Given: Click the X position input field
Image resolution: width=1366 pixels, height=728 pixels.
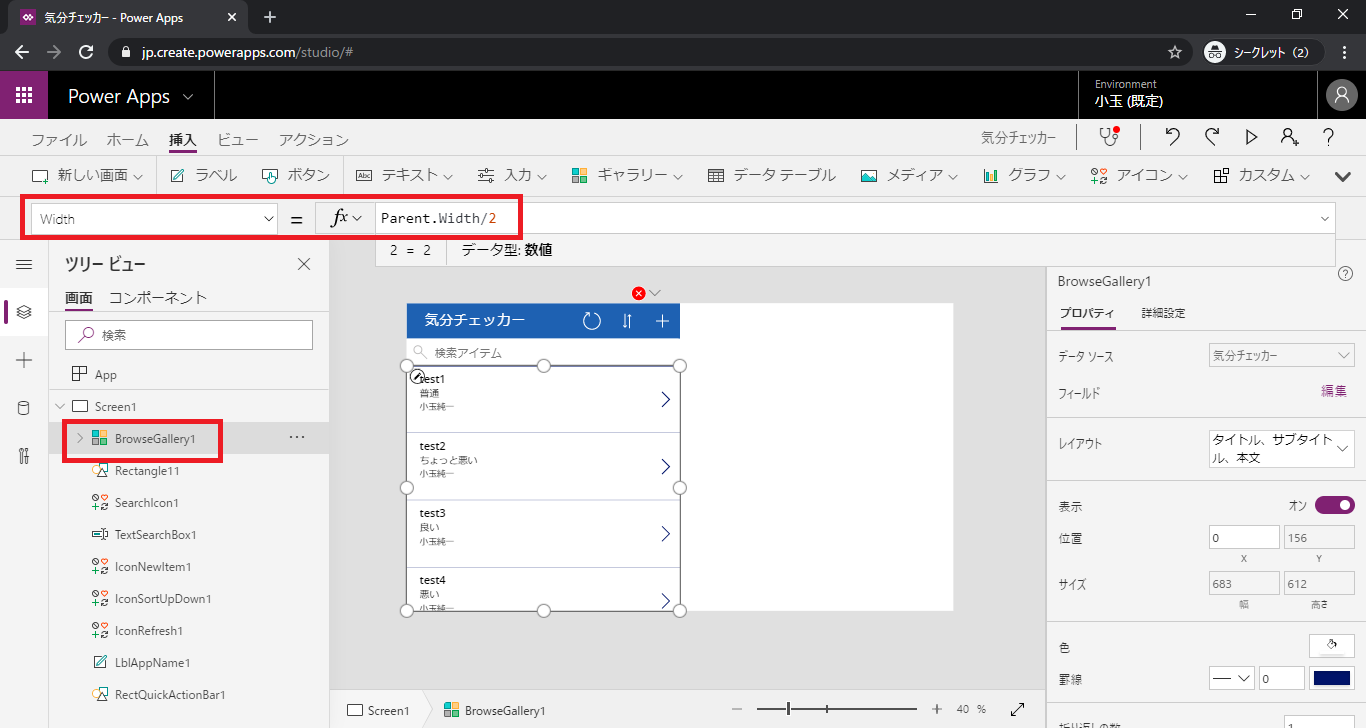Looking at the screenshot, I should [x=1244, y=538].
